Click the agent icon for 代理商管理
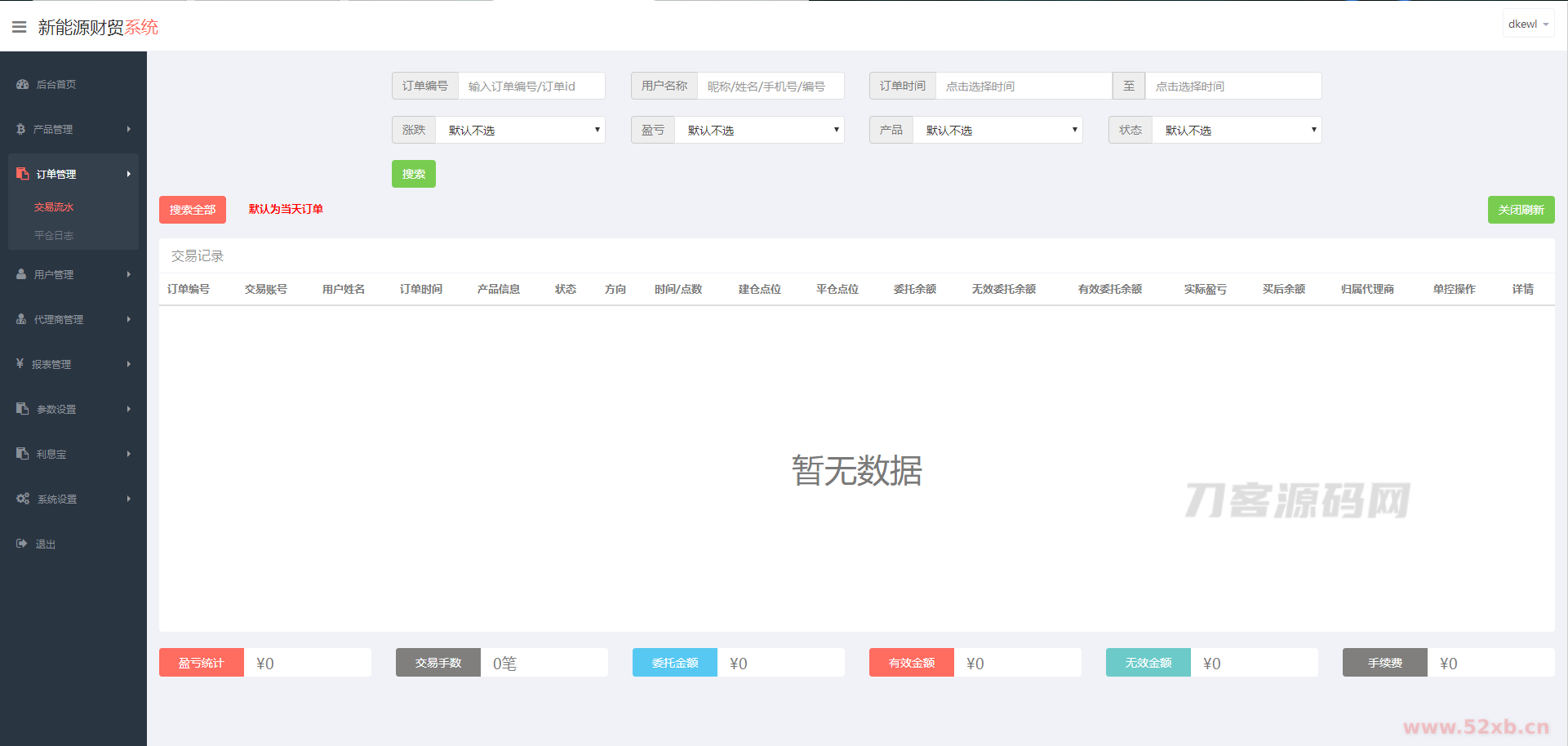 (21, 319)
